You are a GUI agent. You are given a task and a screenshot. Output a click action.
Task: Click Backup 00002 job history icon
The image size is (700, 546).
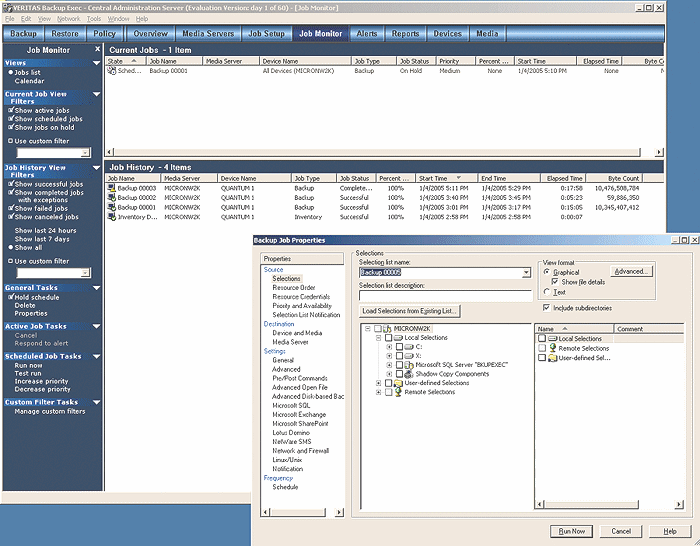[112, 198]
